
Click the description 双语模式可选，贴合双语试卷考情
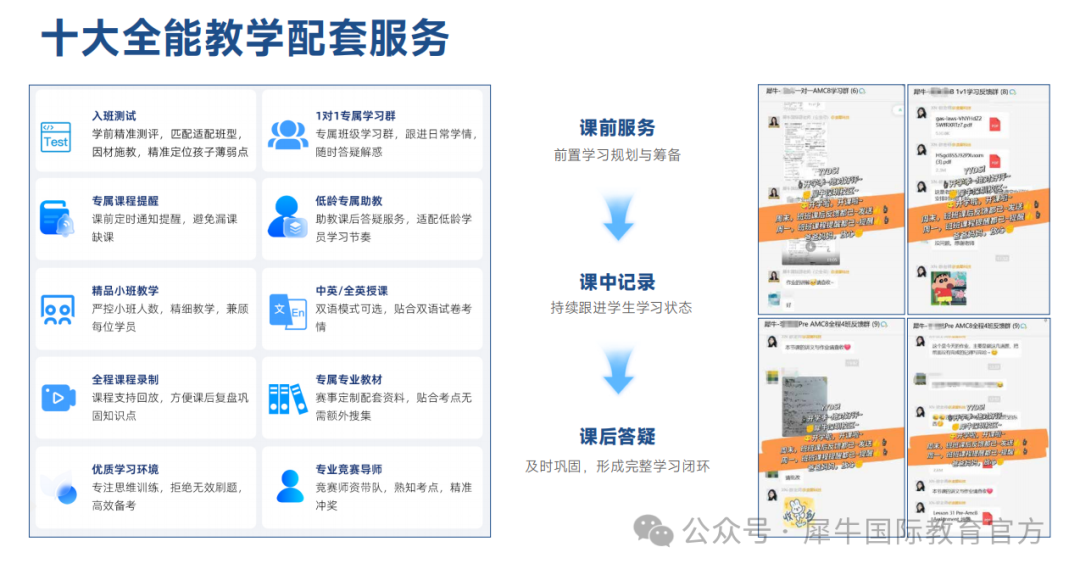coord(393,317)
